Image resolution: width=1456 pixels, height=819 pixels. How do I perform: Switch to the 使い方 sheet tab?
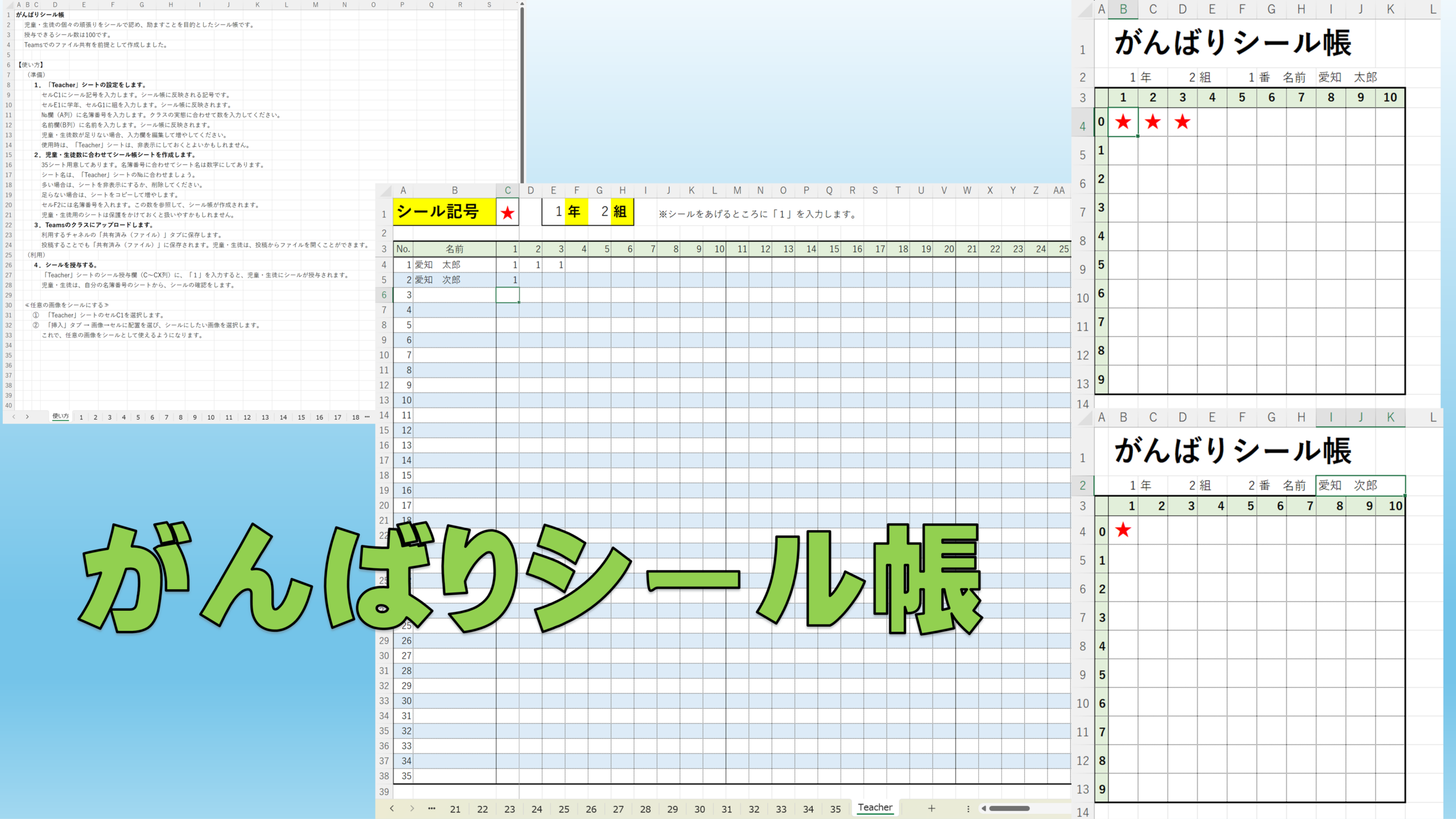point(60,416)
